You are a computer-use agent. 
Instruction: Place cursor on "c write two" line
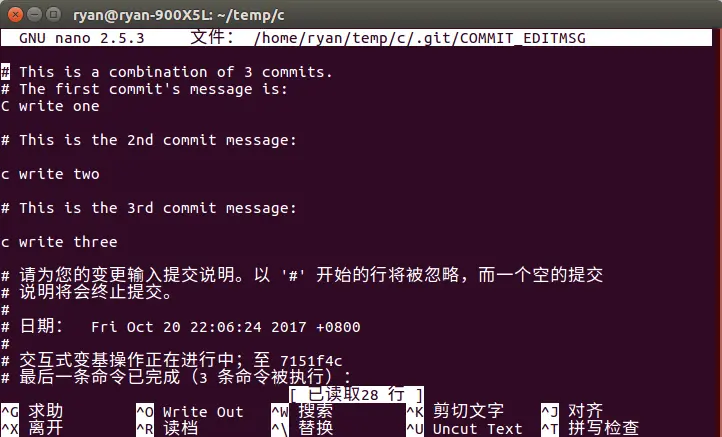pos(50,174)
